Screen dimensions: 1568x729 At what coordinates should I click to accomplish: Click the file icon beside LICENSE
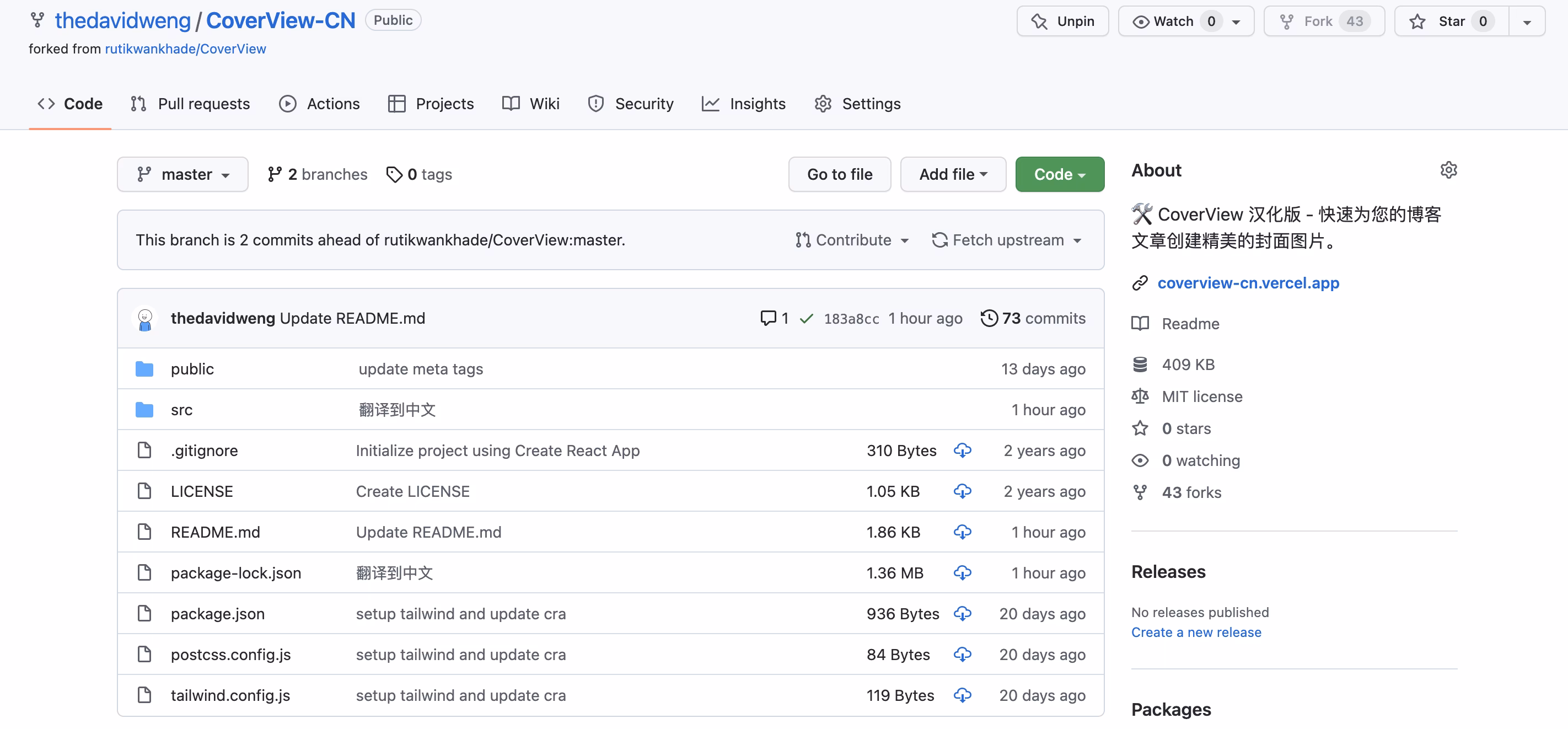(144, 491)
